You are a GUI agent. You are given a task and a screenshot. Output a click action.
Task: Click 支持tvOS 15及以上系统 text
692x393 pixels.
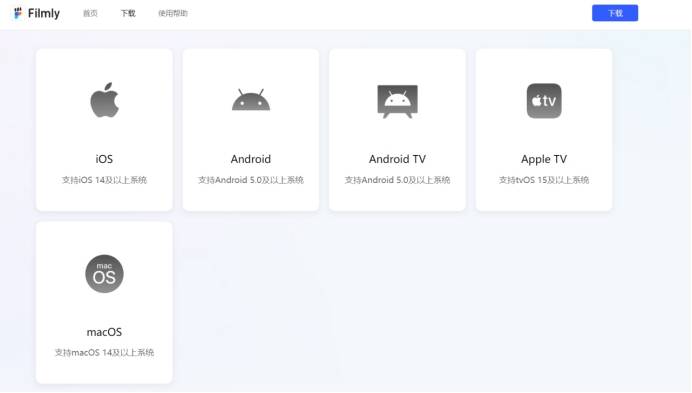pyautogui.click(x=544, y=180)
